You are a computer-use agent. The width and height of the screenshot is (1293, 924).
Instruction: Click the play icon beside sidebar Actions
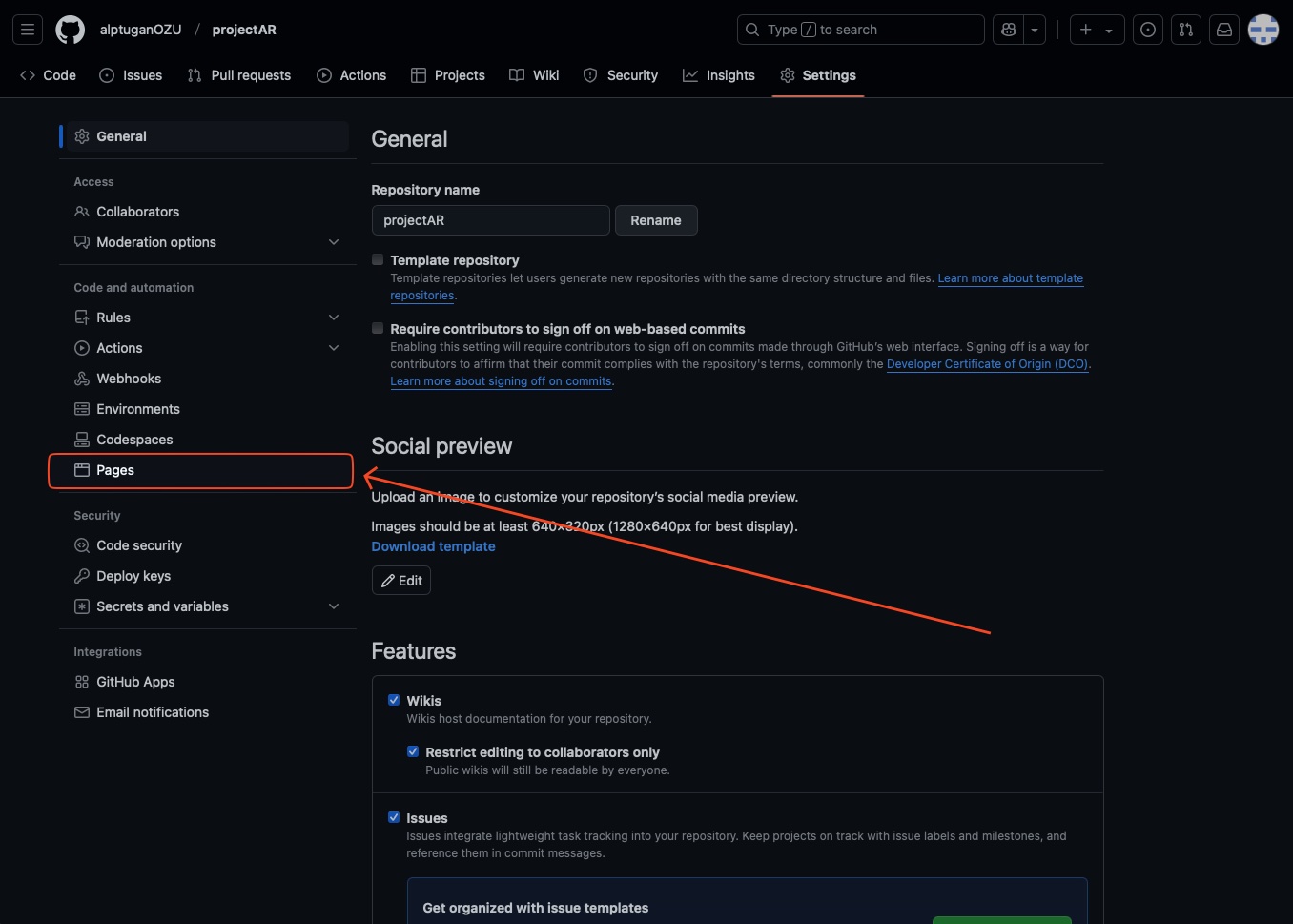coord(82,348)
